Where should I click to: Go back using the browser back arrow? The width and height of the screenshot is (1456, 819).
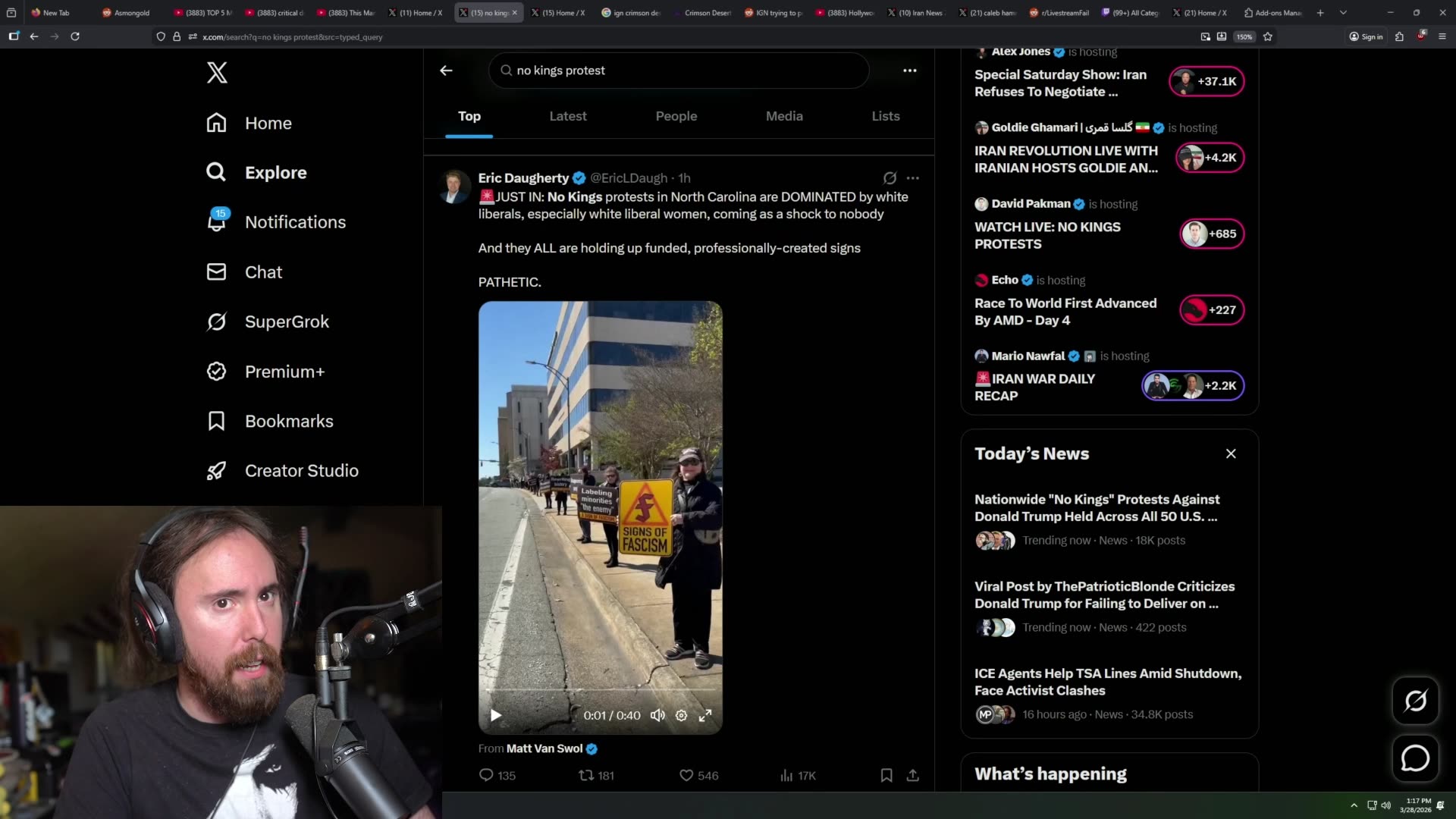tap(34, 36)
